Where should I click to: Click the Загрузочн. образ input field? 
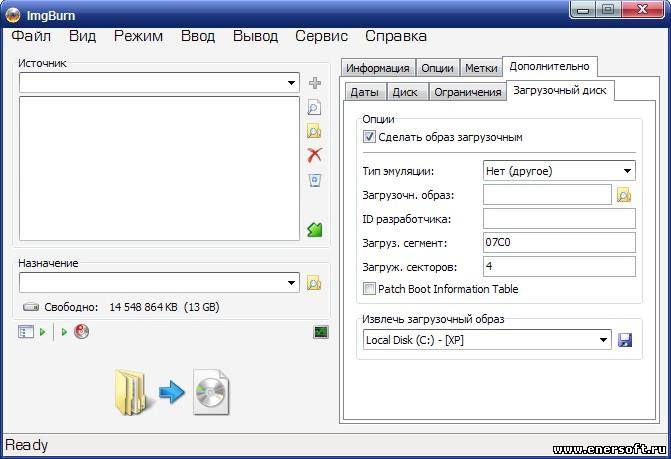point(547,195)
